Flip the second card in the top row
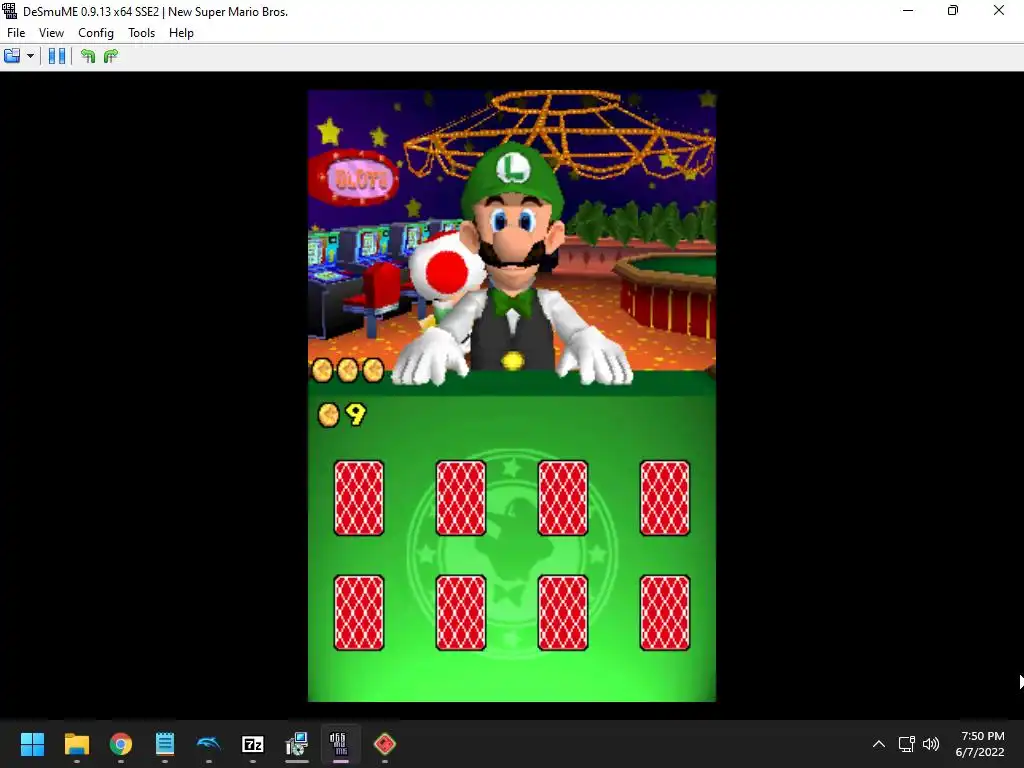Screen dimensions: 1024x768 point(460,498)
